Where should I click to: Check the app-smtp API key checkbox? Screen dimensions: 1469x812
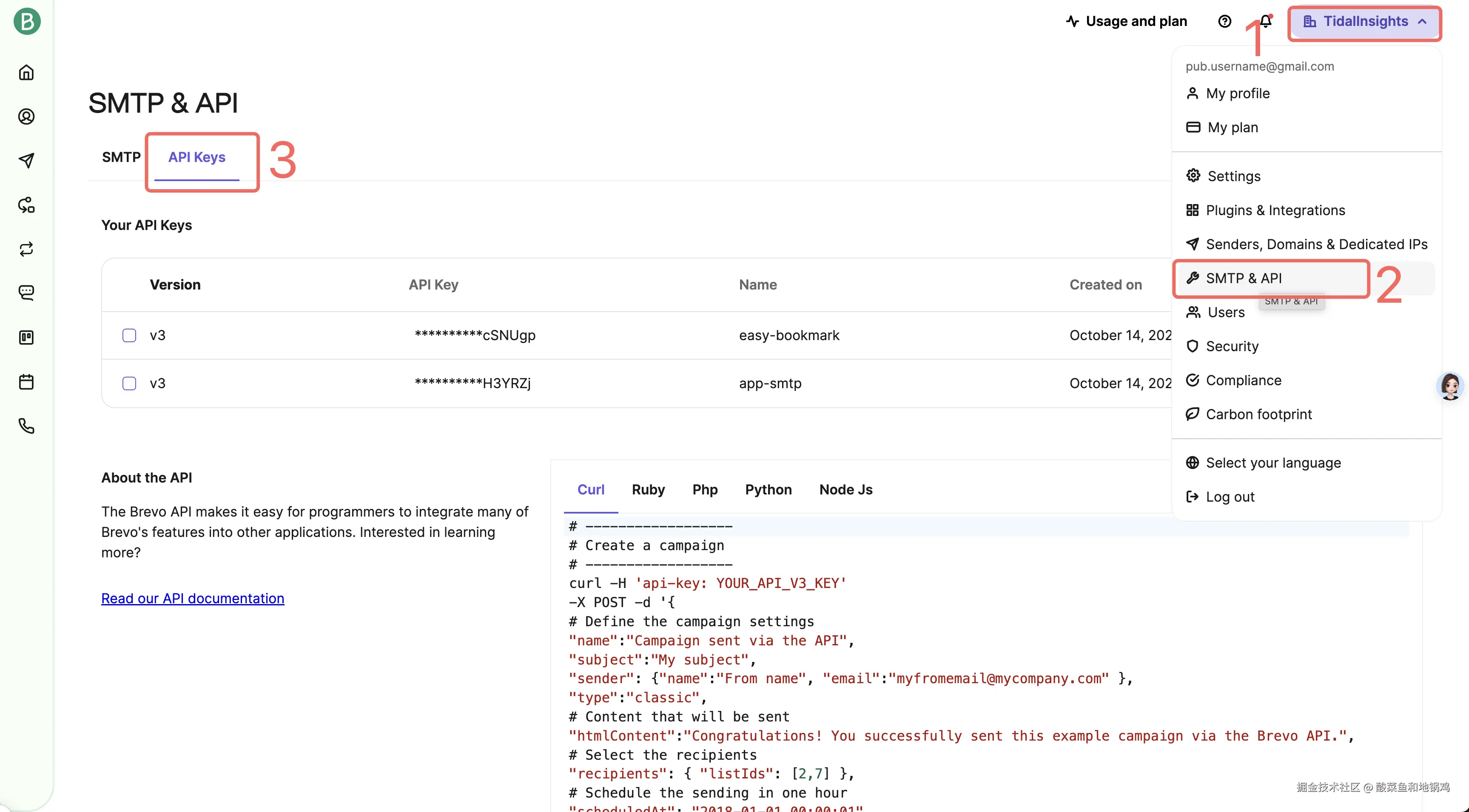point(129,383)
